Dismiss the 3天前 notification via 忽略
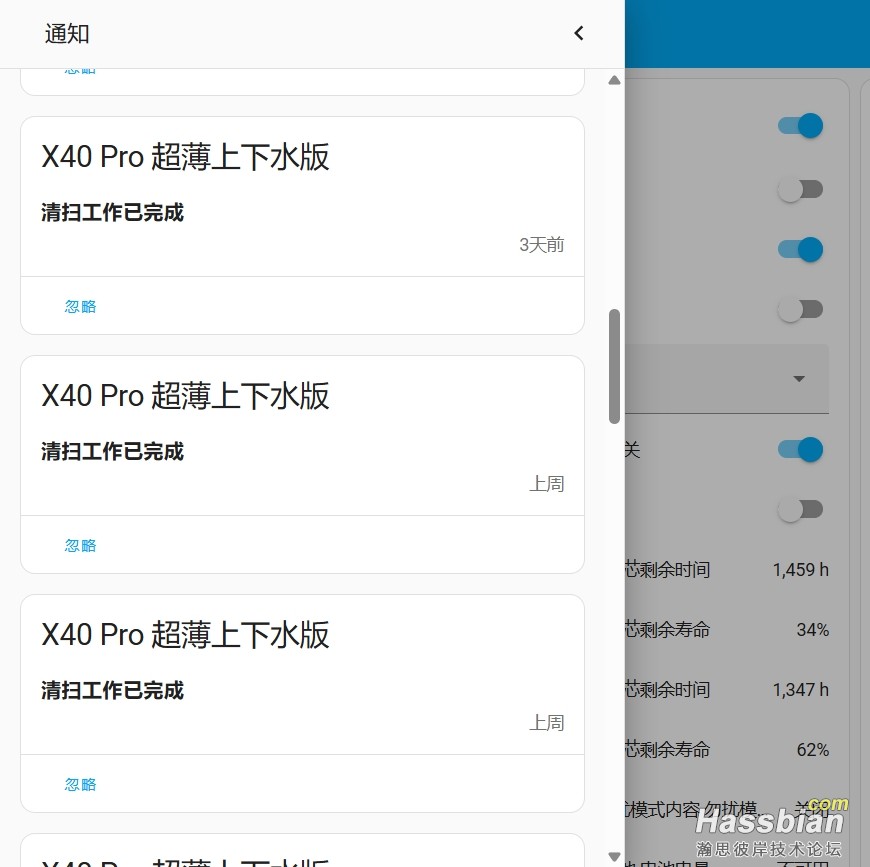This screenshot has height=867, width=870. click(80, 307)
